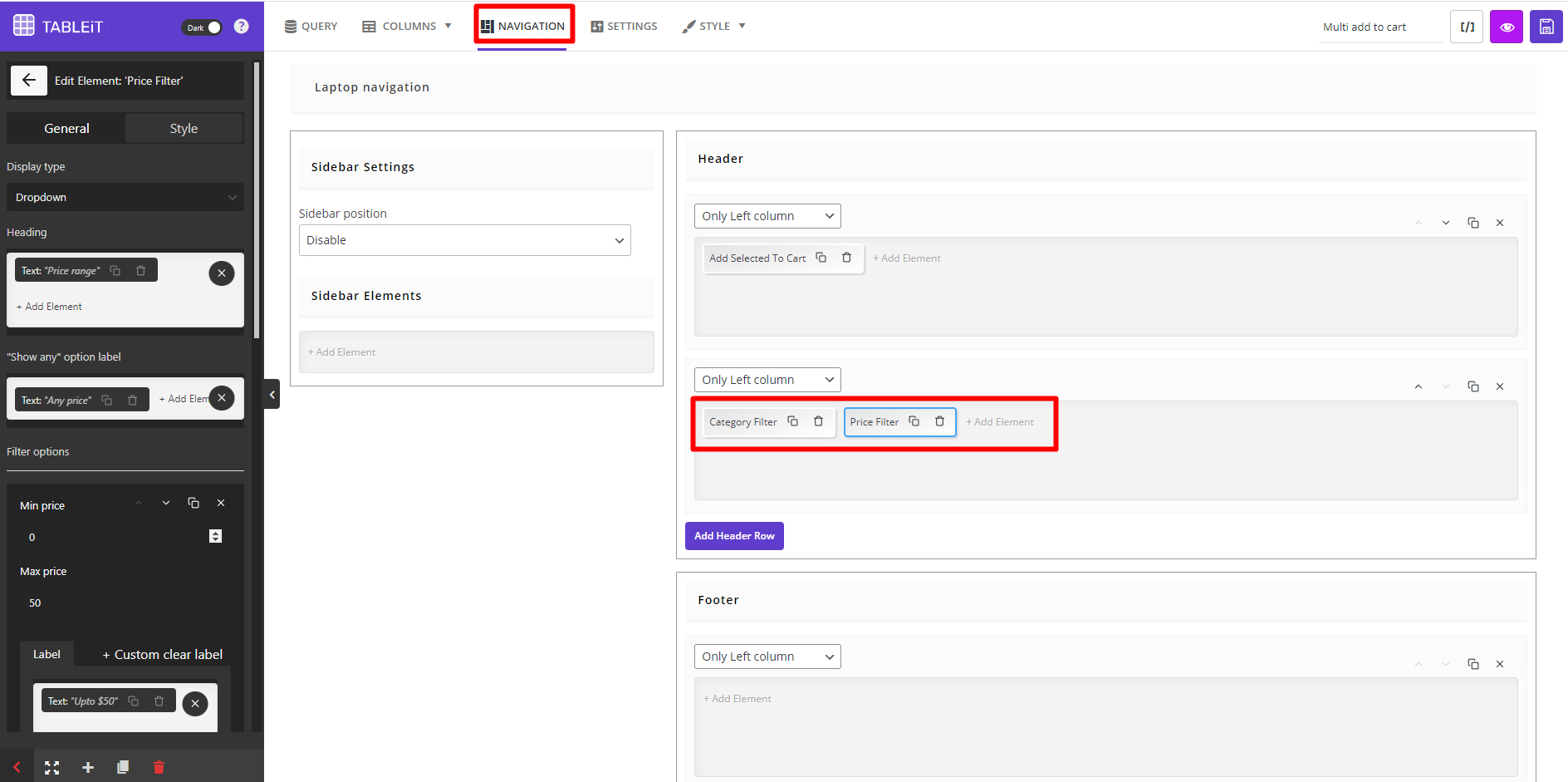Toggle fullscreen expand icon in bottom bar
Screen dimensions: 1568x782
(x=52, y=767)
